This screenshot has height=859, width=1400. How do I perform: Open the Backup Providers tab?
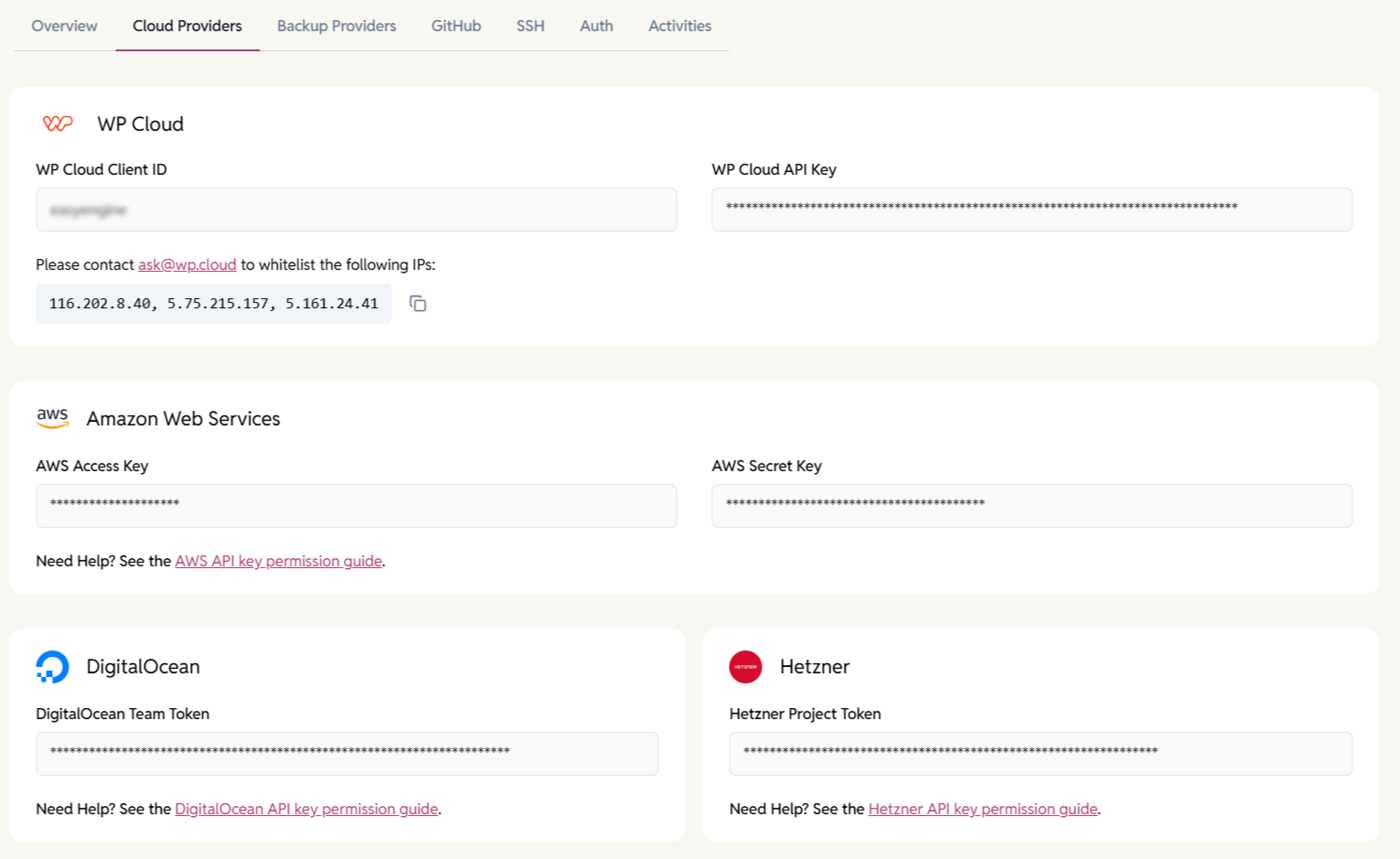tap(336, 26)
